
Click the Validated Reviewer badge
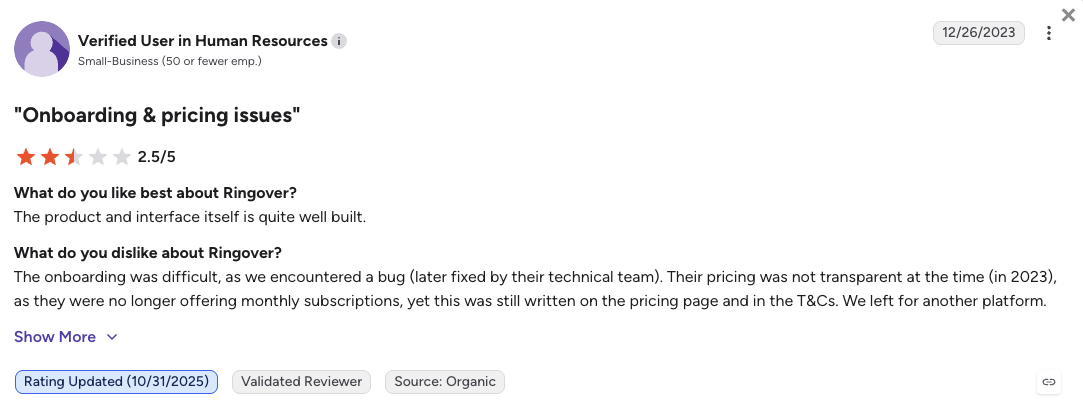pyautogui.click(x=301, y=382)
